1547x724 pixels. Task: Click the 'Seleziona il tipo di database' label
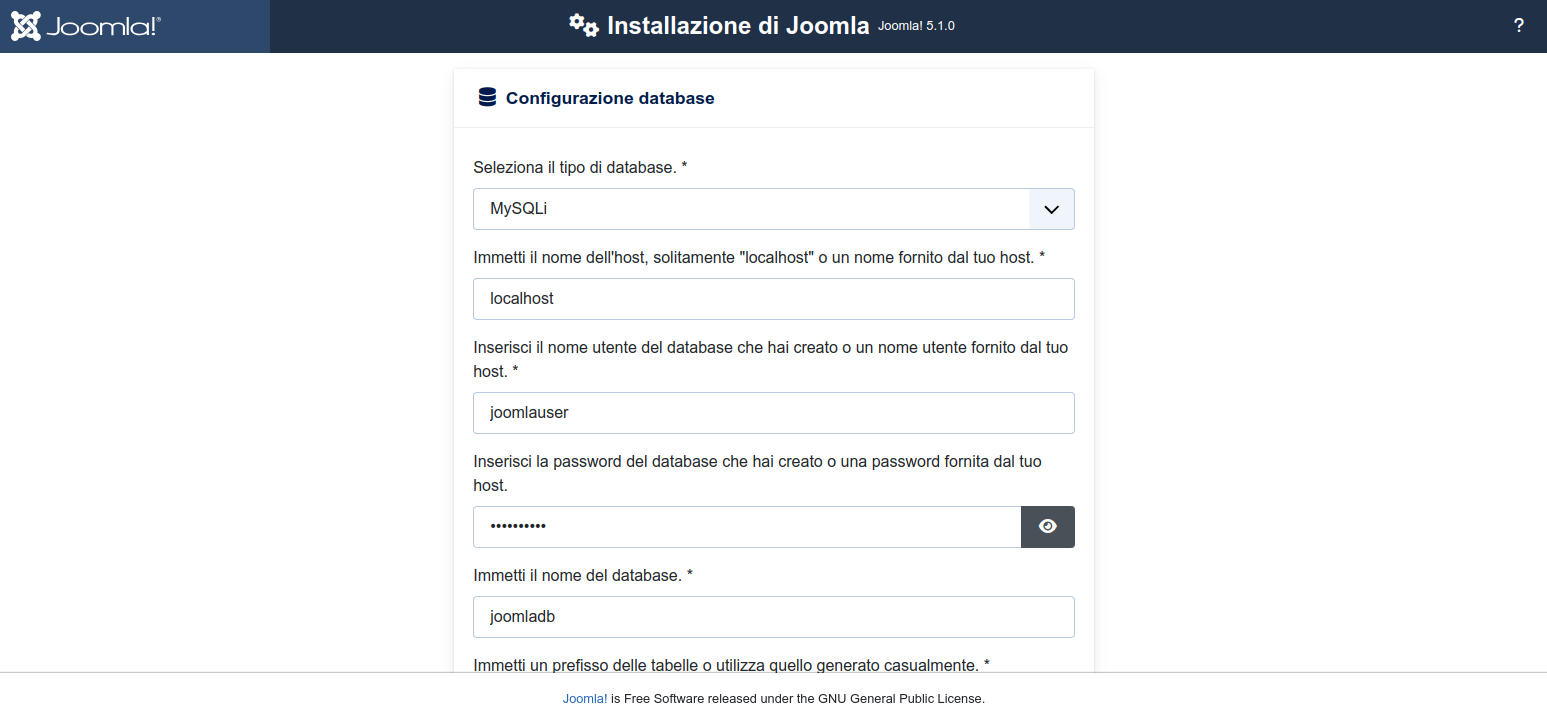point(580,167)
